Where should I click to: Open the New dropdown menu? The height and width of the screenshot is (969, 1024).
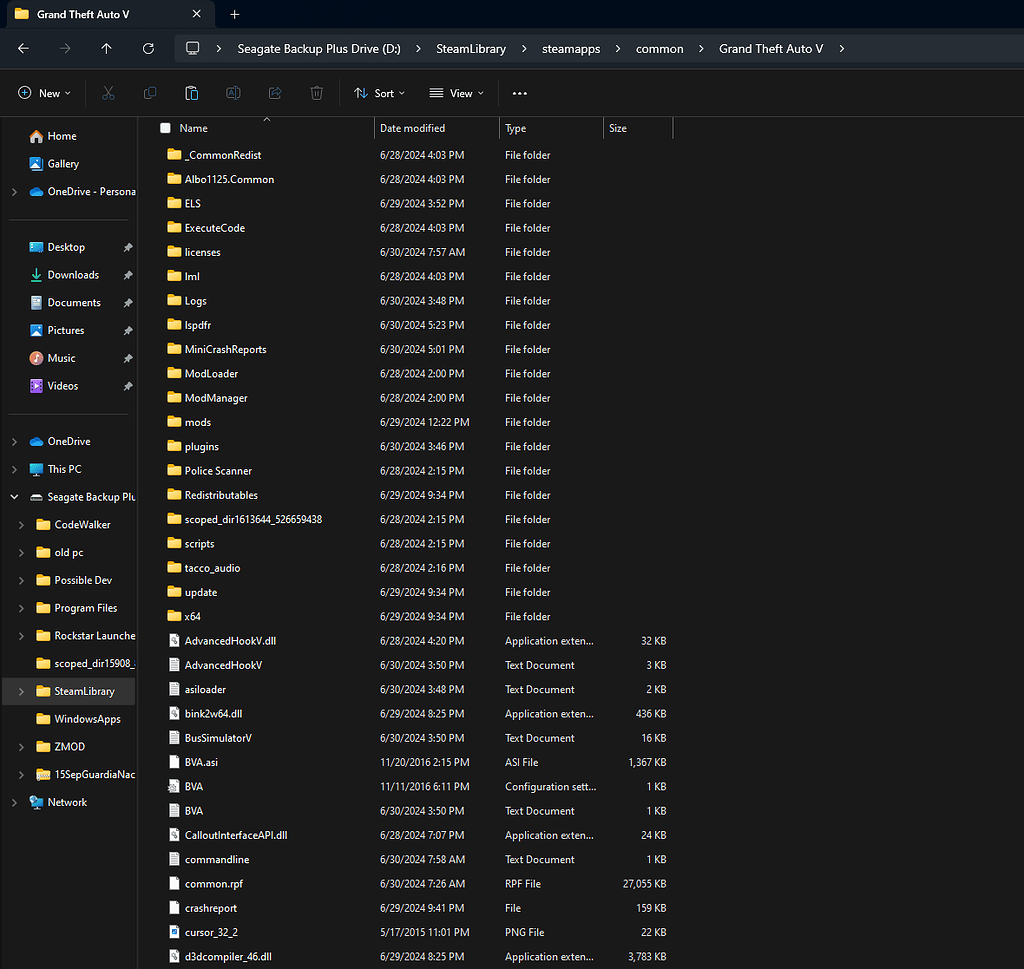[44, 93]
